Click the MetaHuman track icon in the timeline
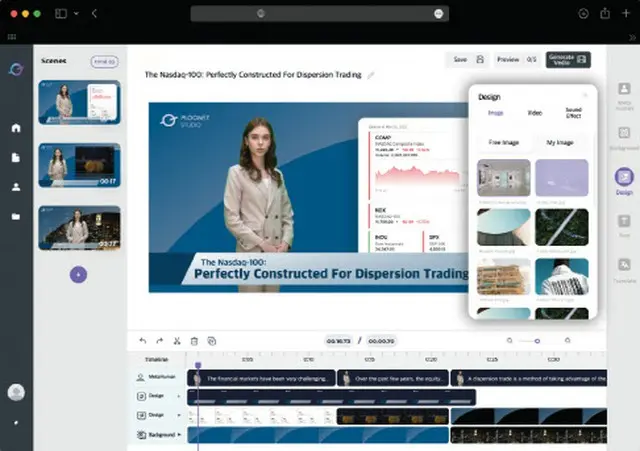Image resolution: width=640 pixels, height=451 pixels. [140, 377]
